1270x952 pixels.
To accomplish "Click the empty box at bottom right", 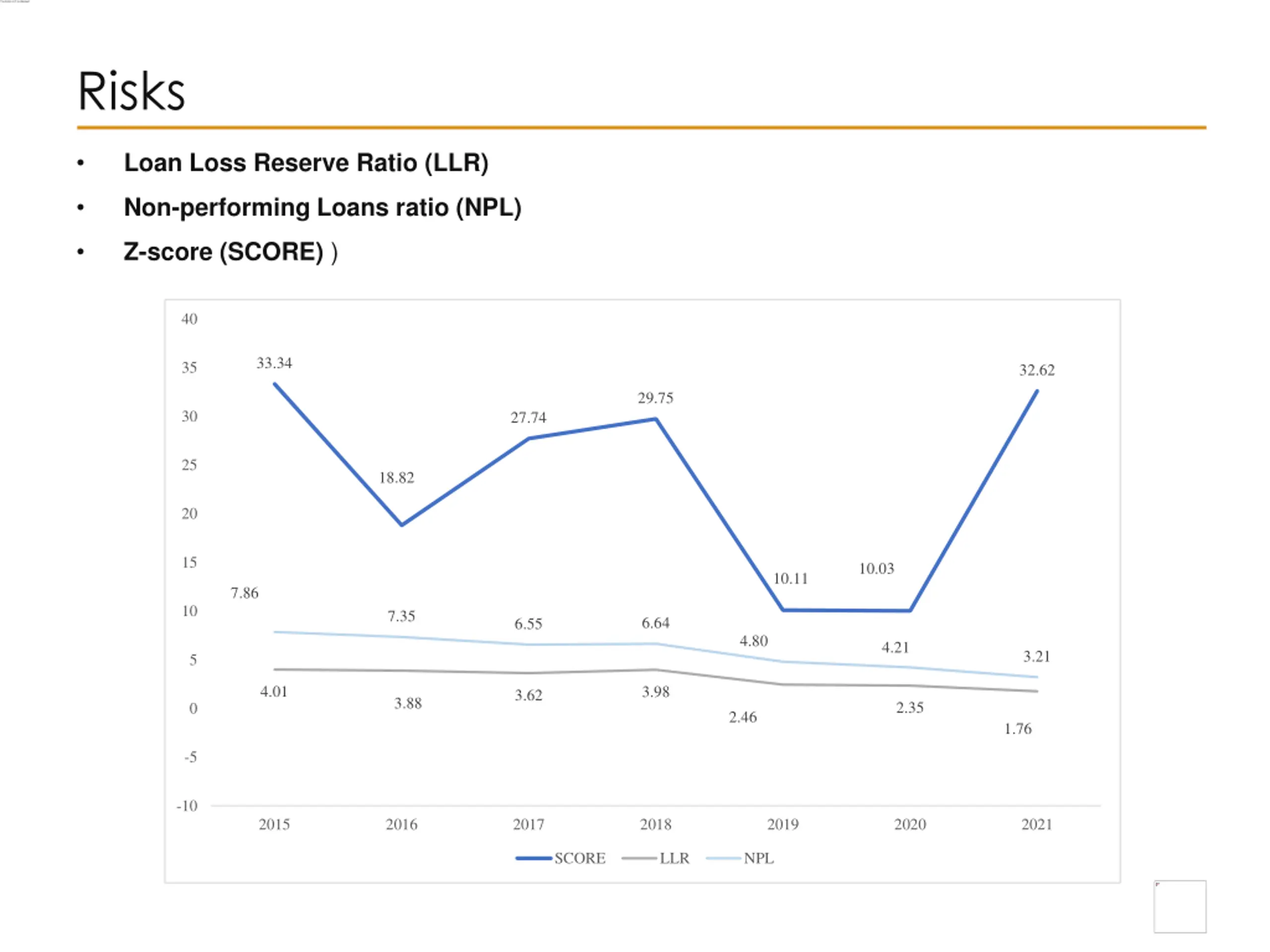I will (x=1180, y=907).
